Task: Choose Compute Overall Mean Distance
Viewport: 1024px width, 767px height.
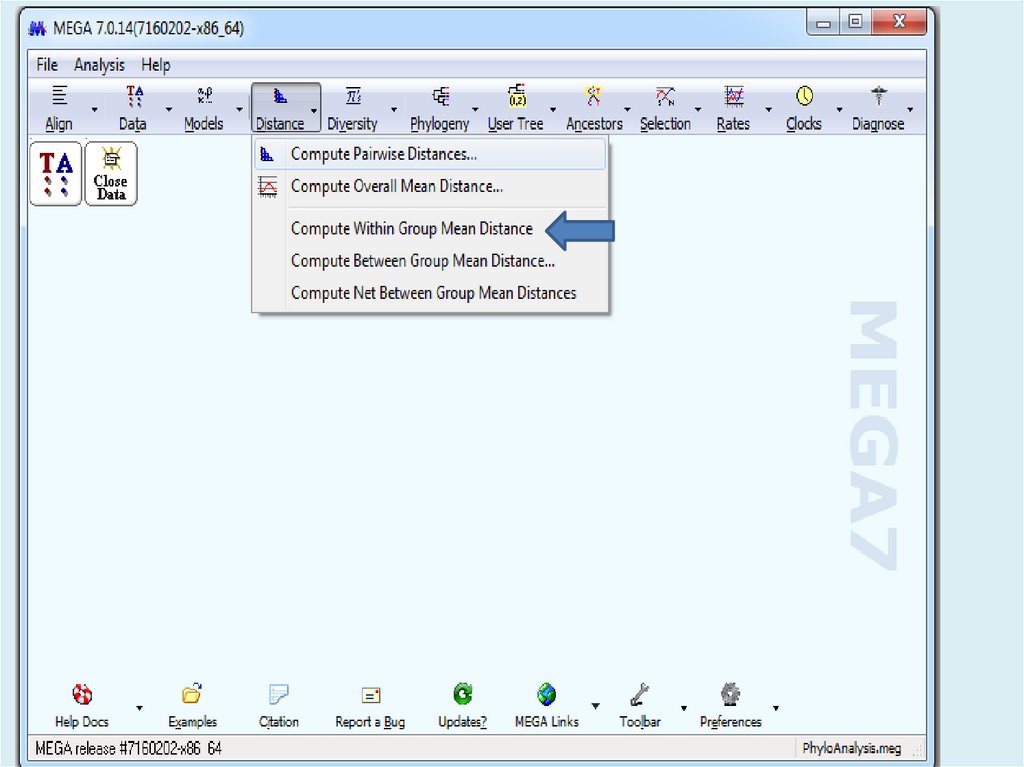Action: point(430,186)
